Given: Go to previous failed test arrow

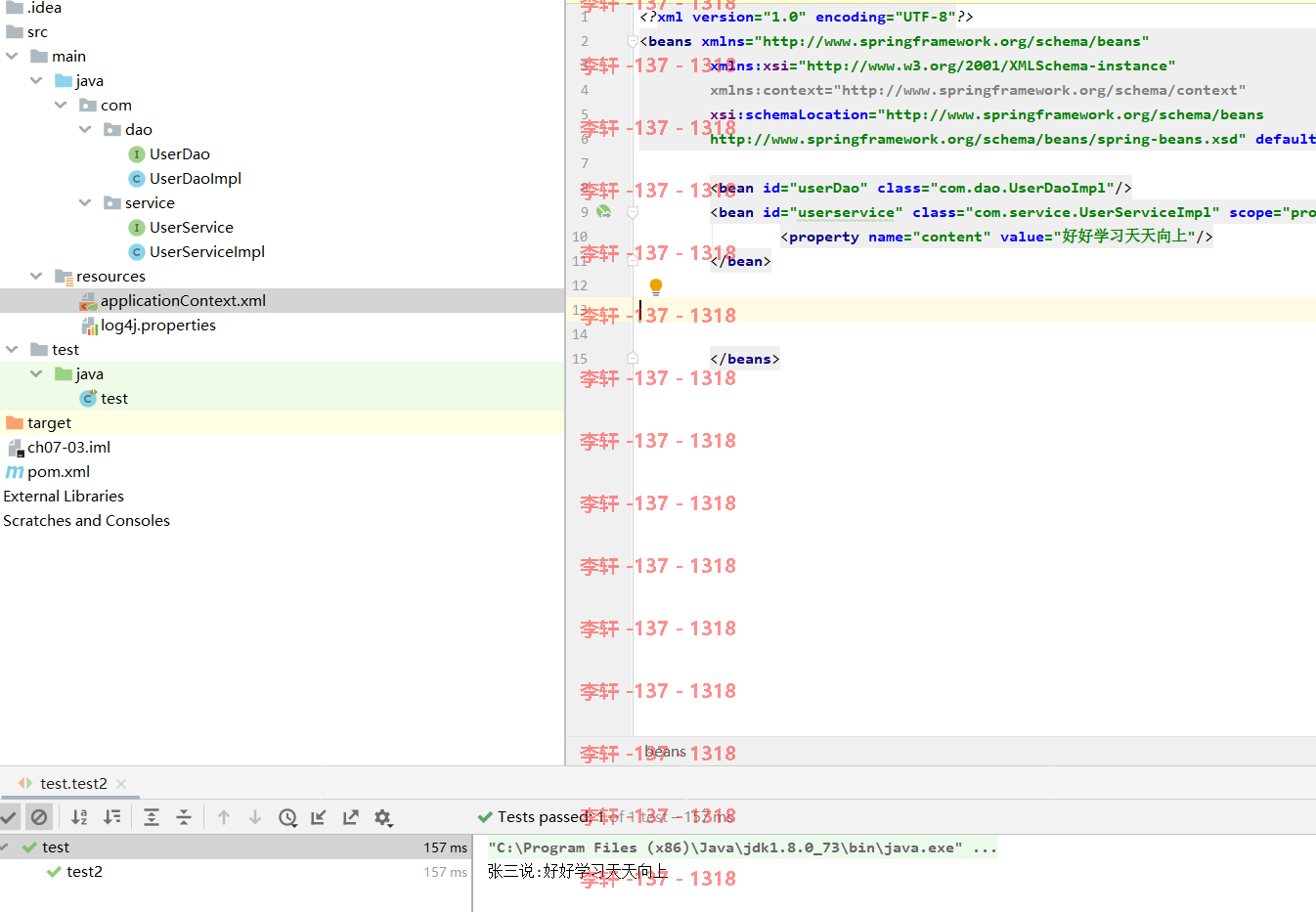Looking at the screenshot, I should tap(224, 817).
